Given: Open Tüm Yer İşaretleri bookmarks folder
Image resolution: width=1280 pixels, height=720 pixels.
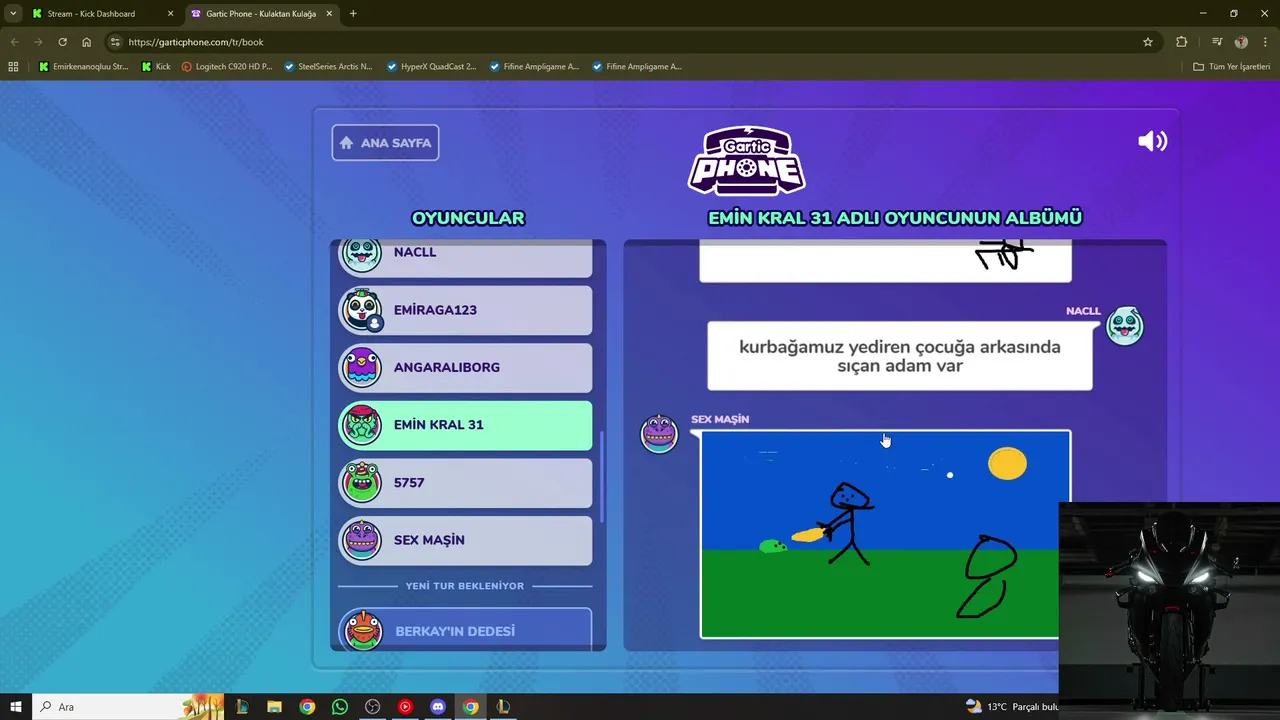Looking at the screenshot, I should click(1232, 67).
